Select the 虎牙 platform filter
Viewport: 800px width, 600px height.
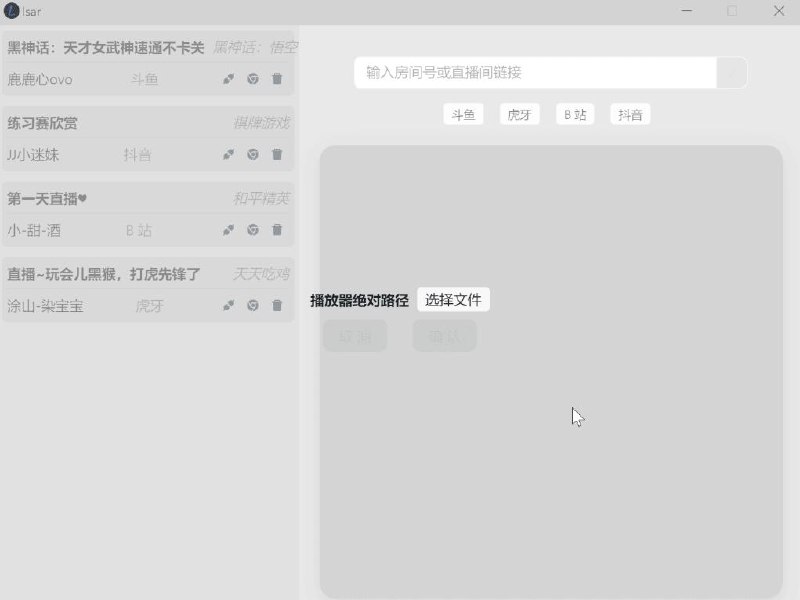click(x=519, y=113)
